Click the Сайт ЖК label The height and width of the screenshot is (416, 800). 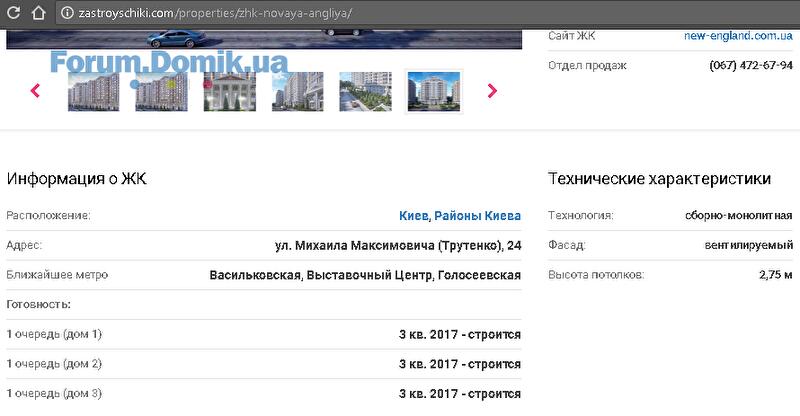click(x=571, y=36)
